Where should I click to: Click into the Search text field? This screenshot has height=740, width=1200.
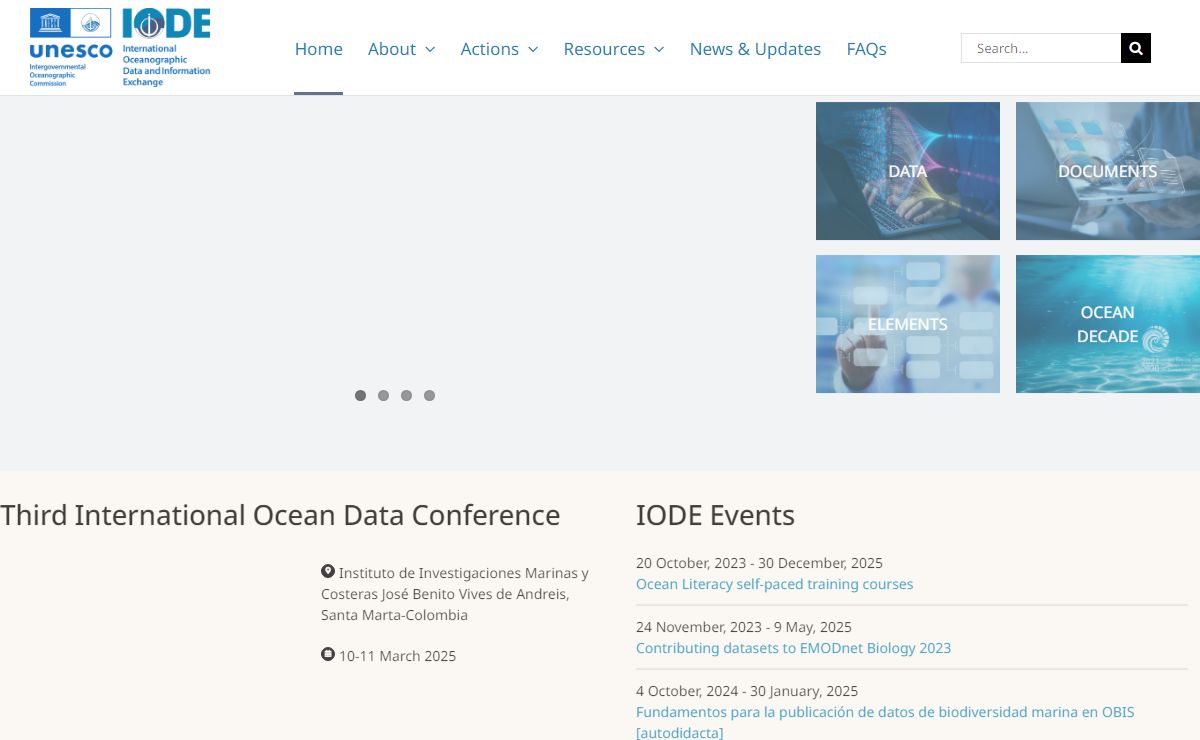coord(1040,48)
